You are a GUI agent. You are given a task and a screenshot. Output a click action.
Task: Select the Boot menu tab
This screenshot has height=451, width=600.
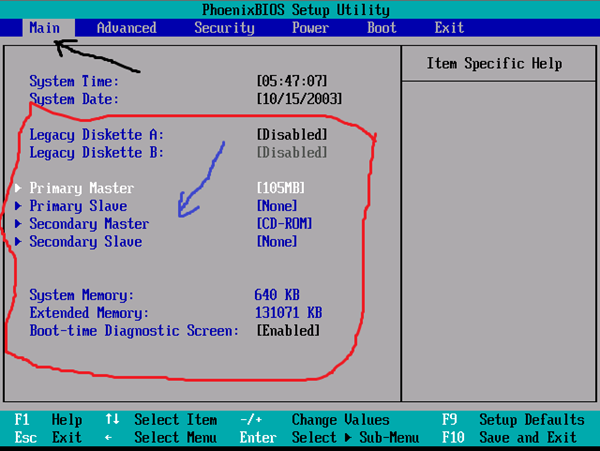click(x=382, y=28)
